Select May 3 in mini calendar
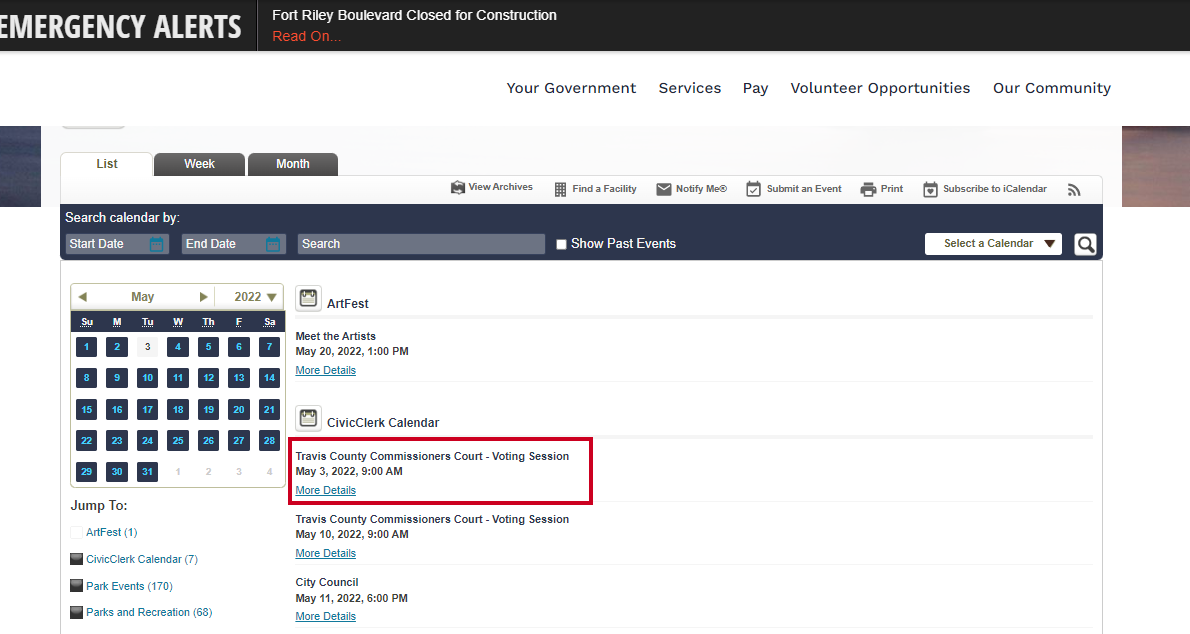 click(x=147, y=347)
